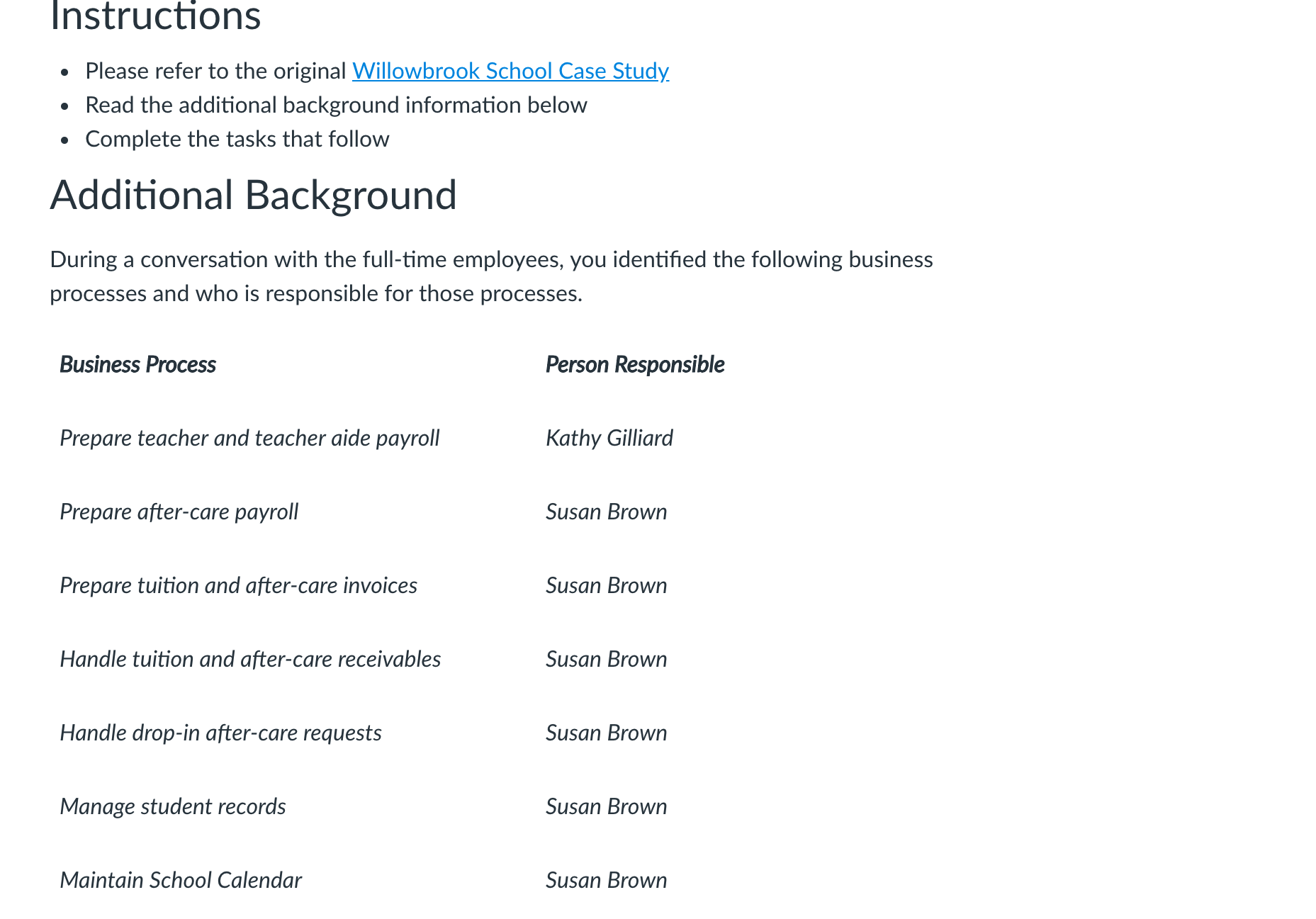Select the 'Prepare tuition and after-care invoices' cell
Screen dimensions: 1316x919
(238, 585)
